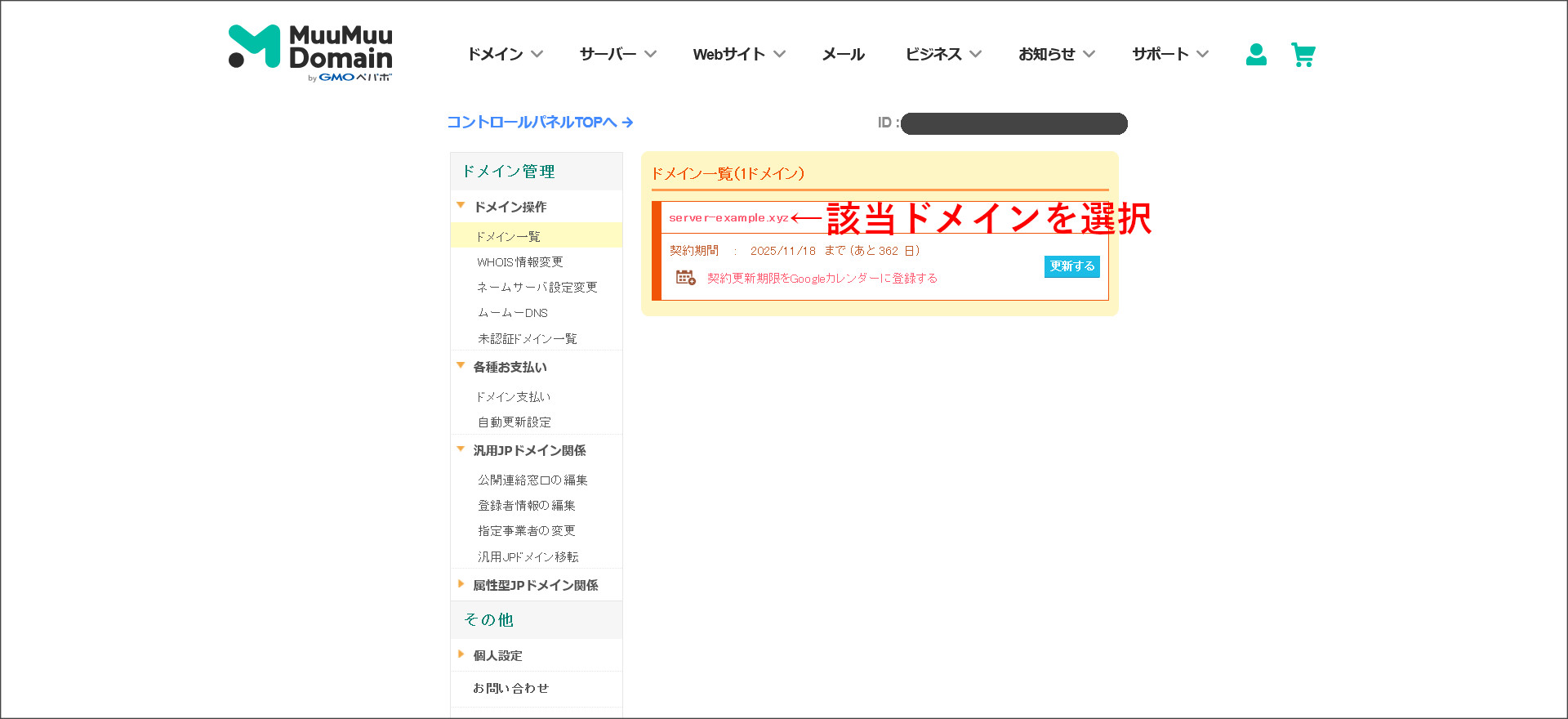
Task: Open 自動更新設定 in the sidebar
Action: point(514,422)
